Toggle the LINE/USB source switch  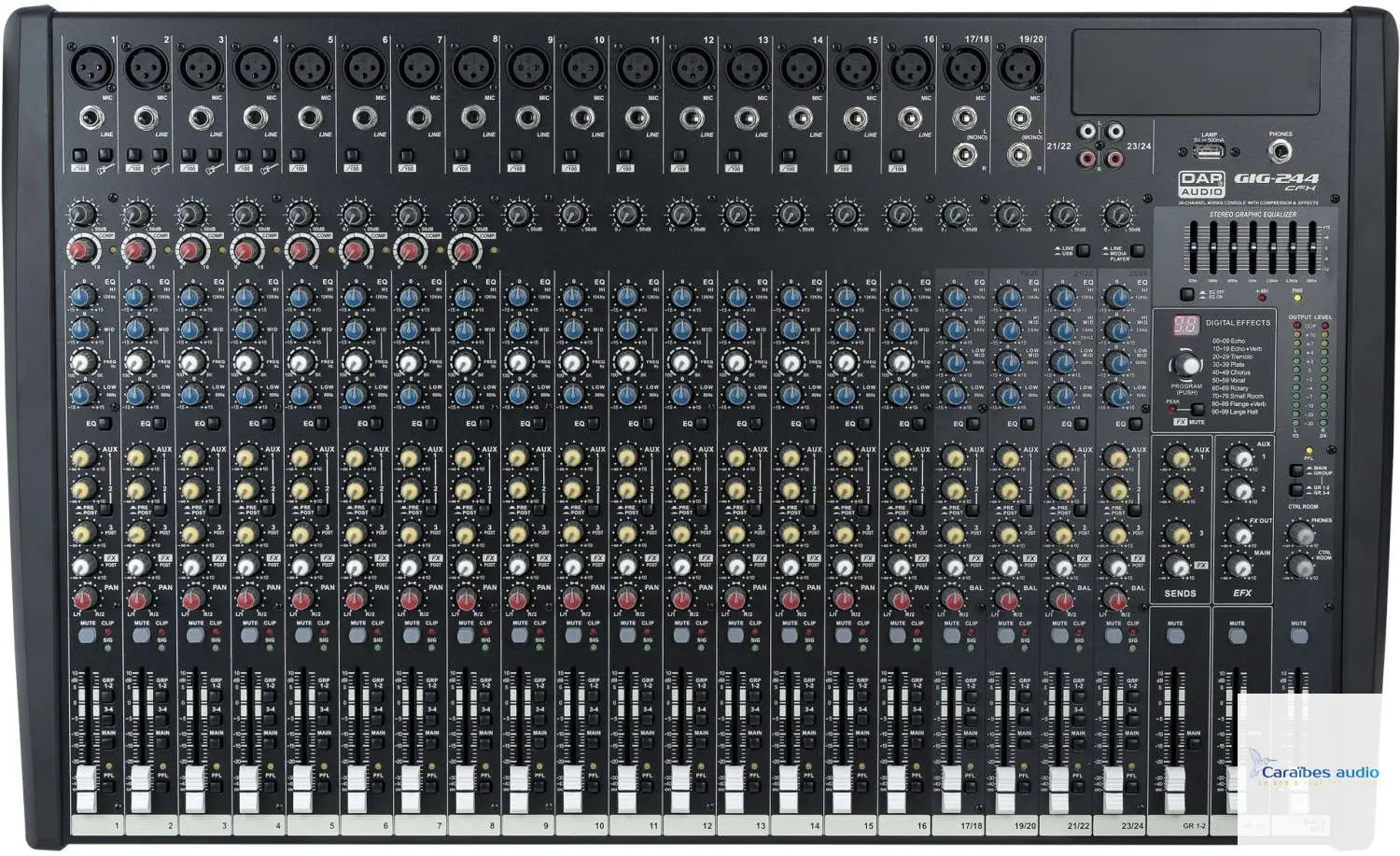coord(1082,251)
